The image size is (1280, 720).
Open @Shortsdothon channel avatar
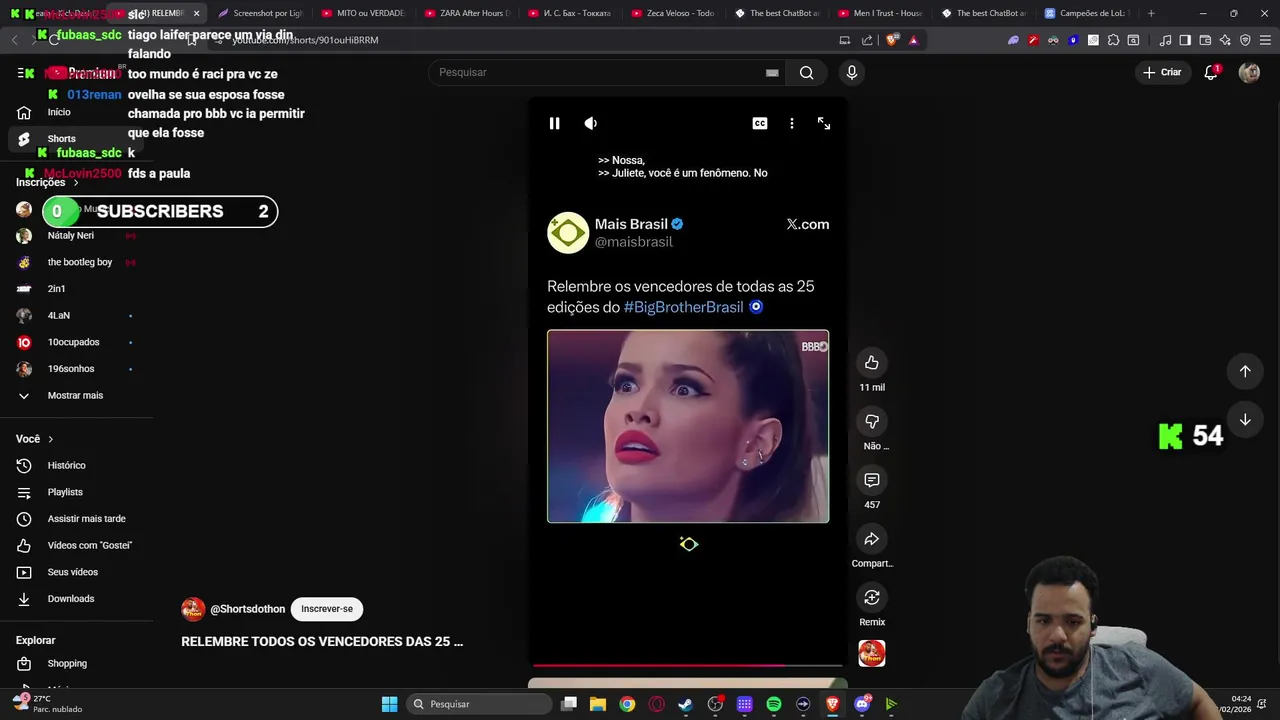(x=193, y=609)
